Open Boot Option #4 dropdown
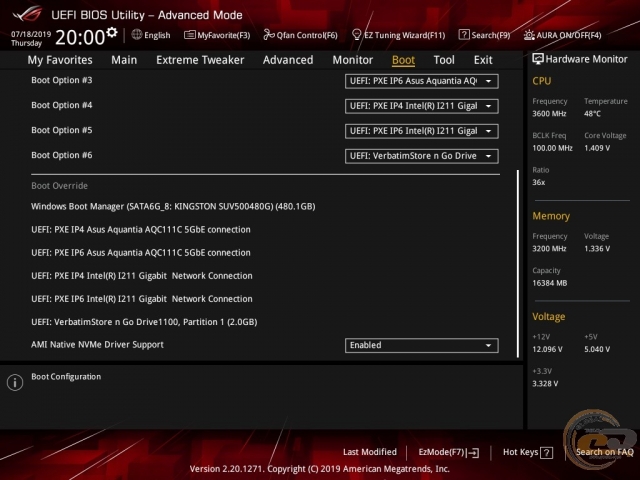 click(422, 106)
